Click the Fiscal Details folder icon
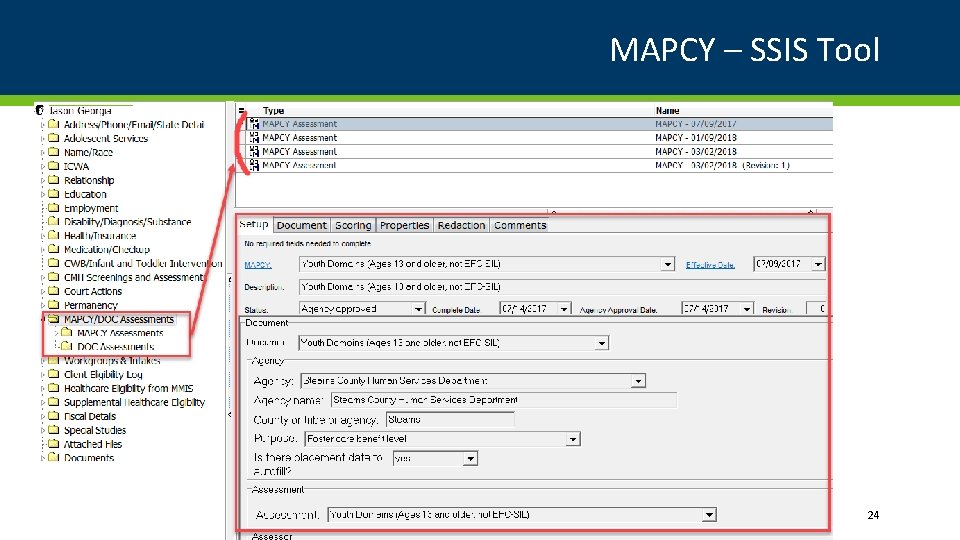 point(54,416)
